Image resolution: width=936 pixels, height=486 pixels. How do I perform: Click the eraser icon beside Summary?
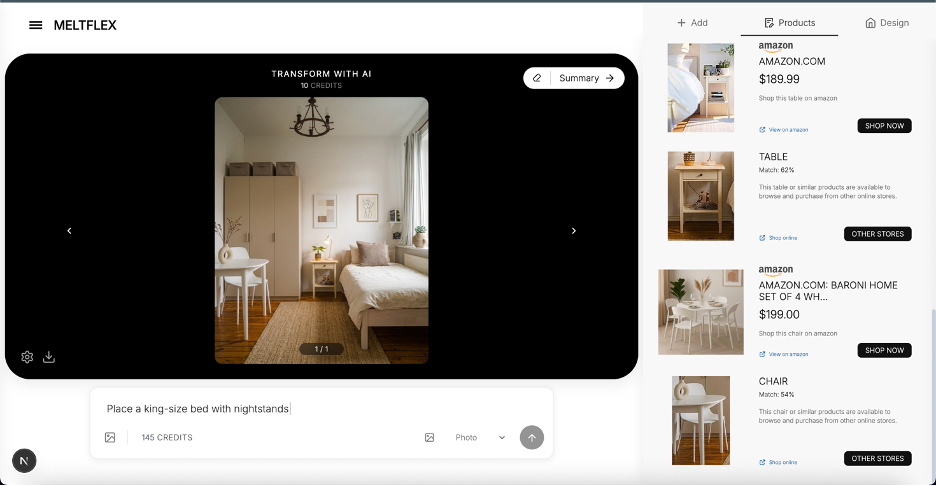point(537,78)
